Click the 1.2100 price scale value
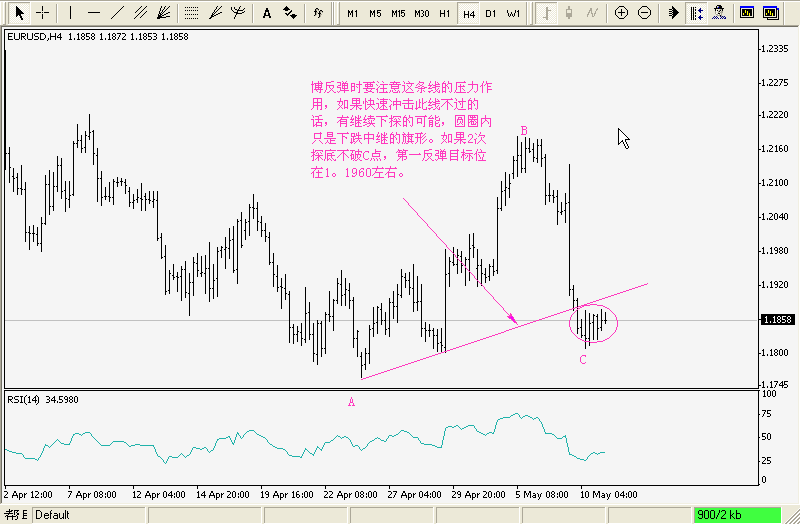This screenshot has width=800, height=524. point(776,182)
